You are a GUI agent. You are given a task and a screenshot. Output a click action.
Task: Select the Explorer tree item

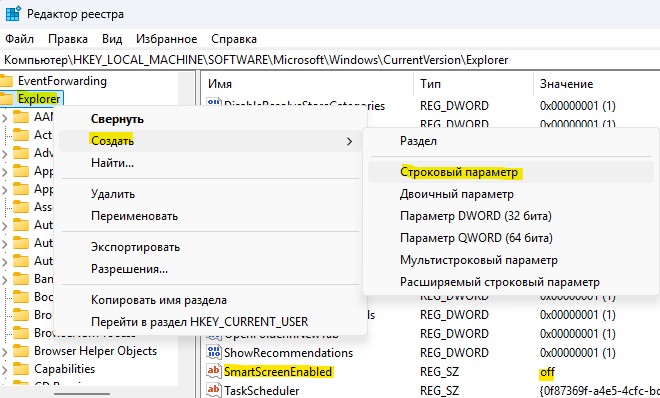click(39, 99)
